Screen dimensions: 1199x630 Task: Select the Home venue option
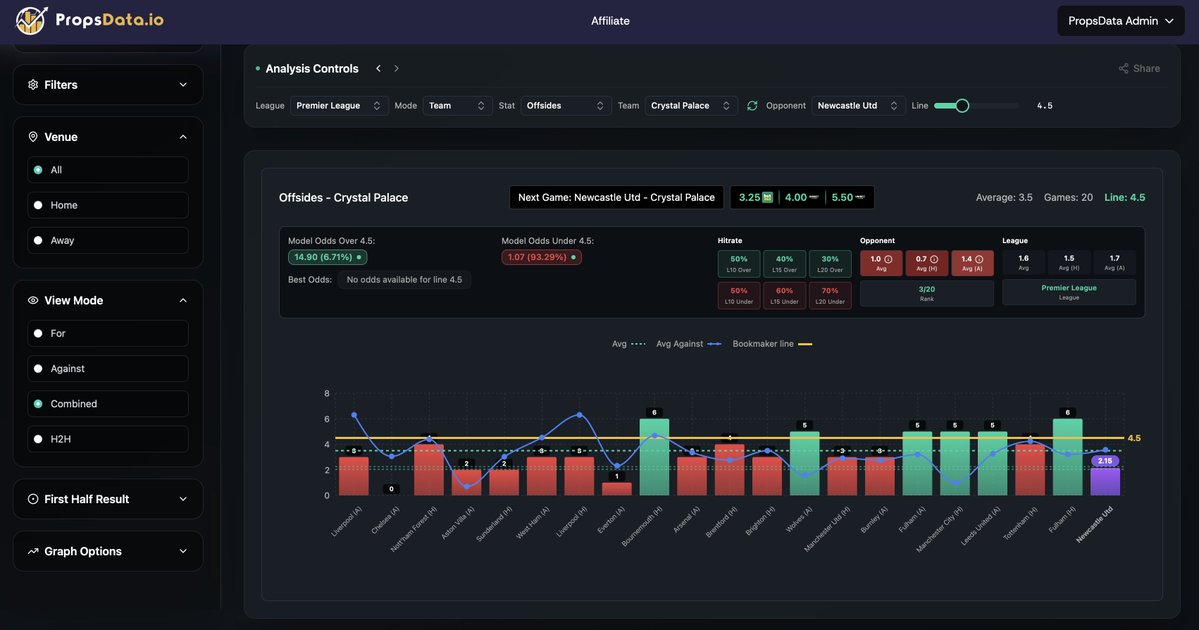(x=108, y=205)
